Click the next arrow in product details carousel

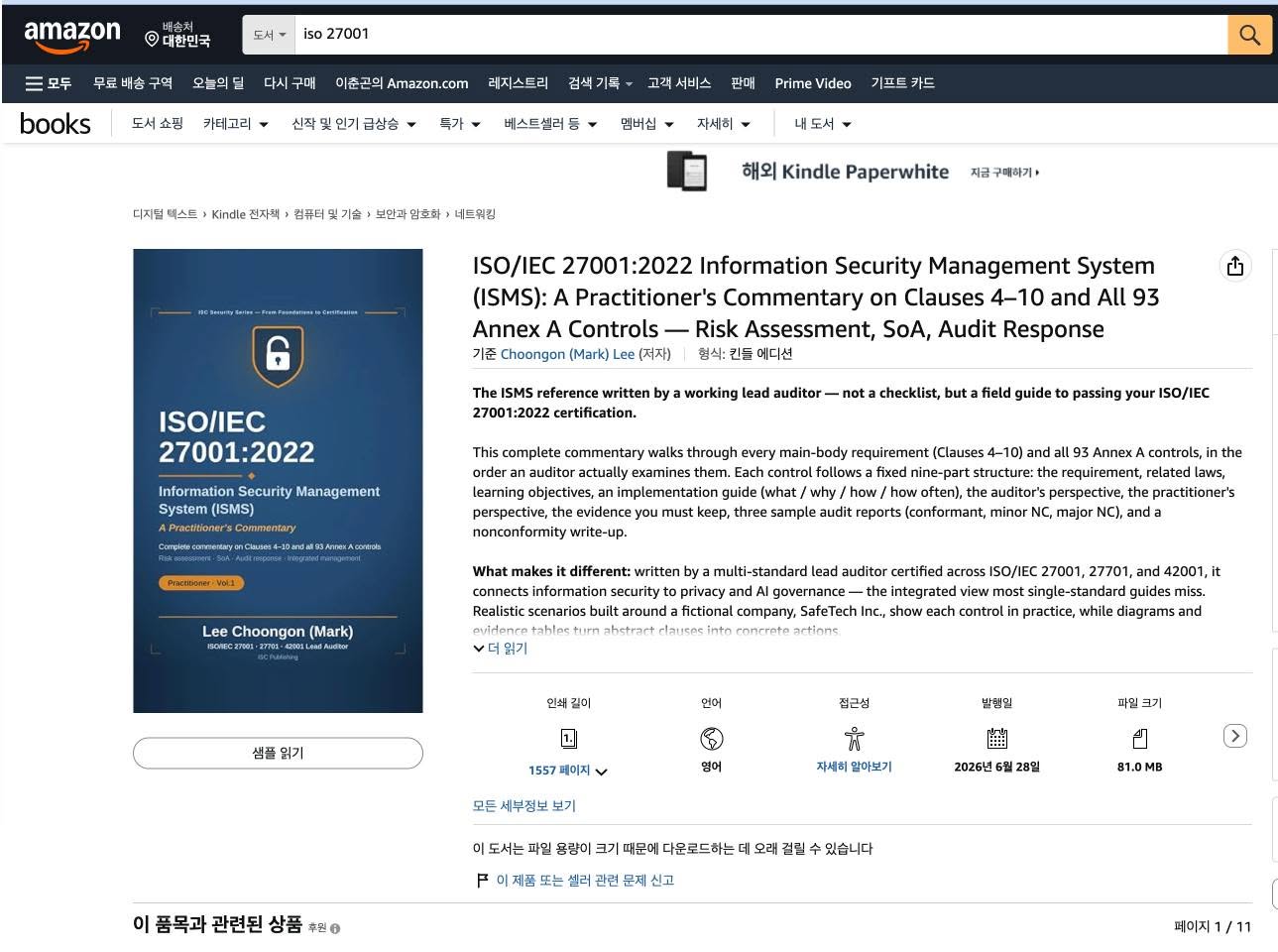point(1234,736)
